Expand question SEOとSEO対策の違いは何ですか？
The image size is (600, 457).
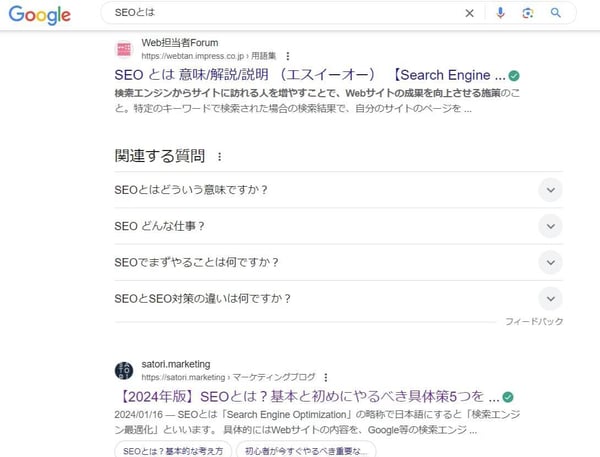point(338,299)
